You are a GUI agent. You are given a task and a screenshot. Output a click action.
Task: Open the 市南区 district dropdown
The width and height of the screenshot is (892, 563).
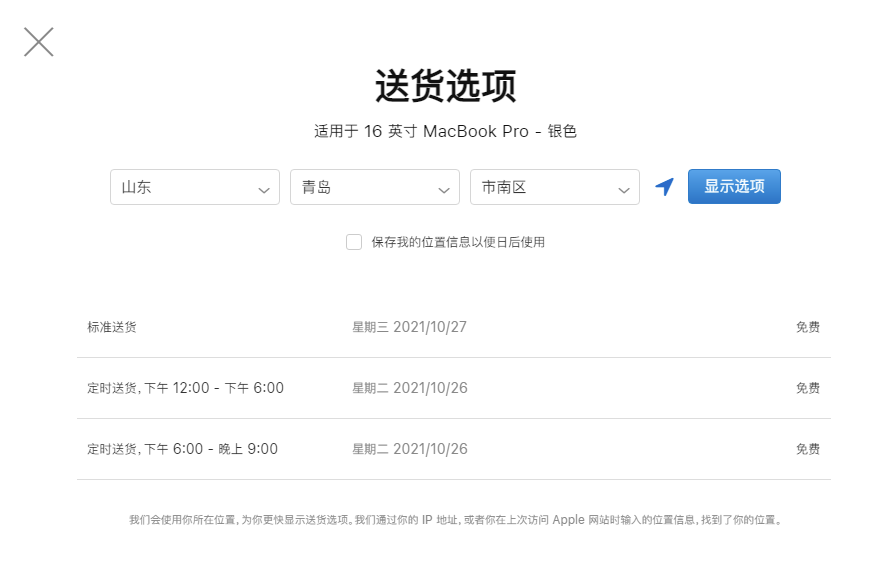(x=555, y=187)
